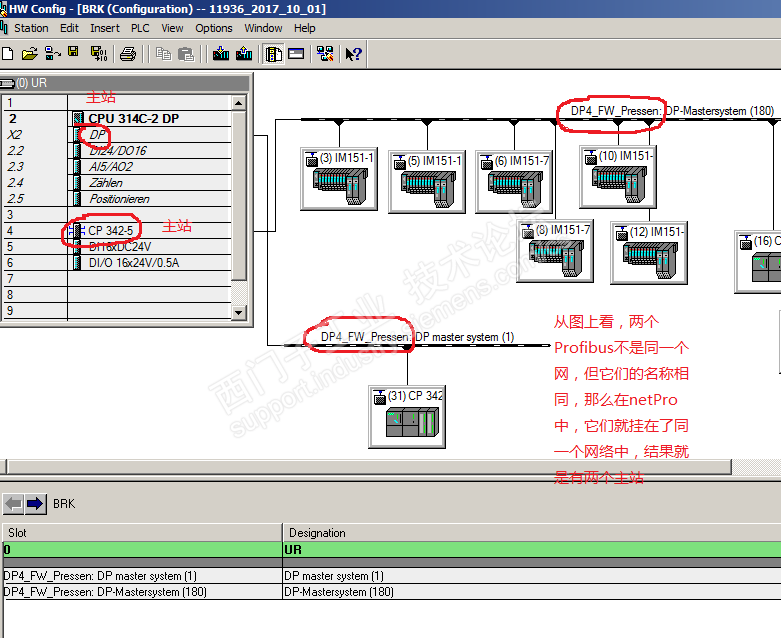Click the rack list scroll down arrow

tap(239, 312)
